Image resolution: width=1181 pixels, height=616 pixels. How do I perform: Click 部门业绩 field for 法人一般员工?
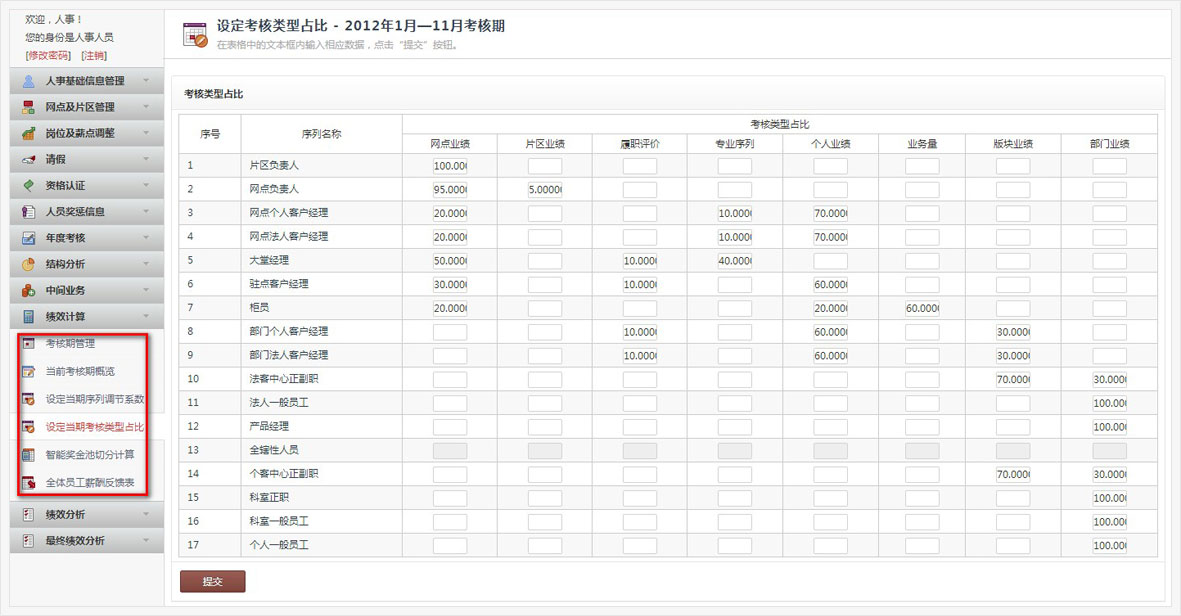(1109, 403)
